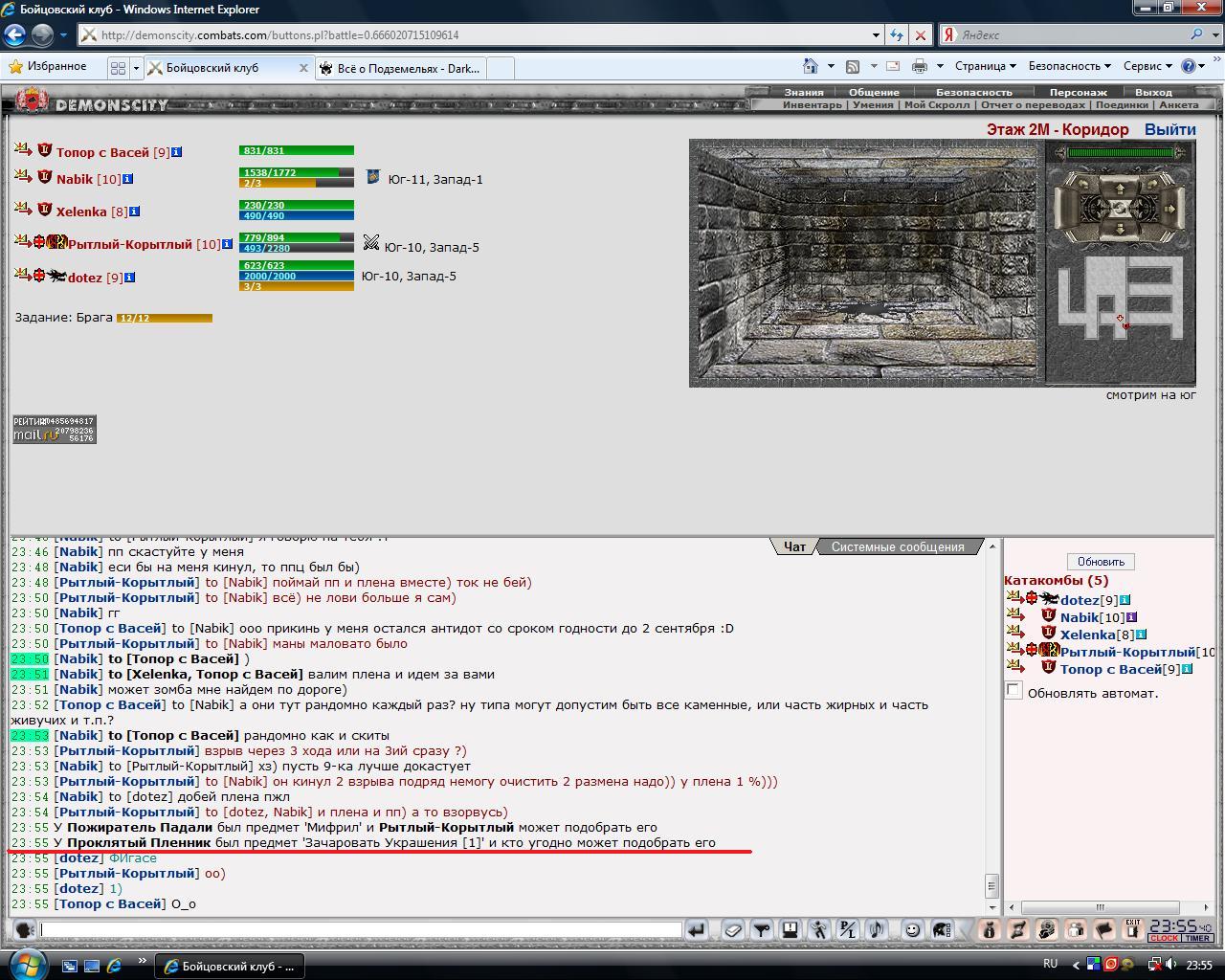Click browser Print icon
Image resolution: width=1225 pixels, height=980 pixels.
(x=920, y=66)
